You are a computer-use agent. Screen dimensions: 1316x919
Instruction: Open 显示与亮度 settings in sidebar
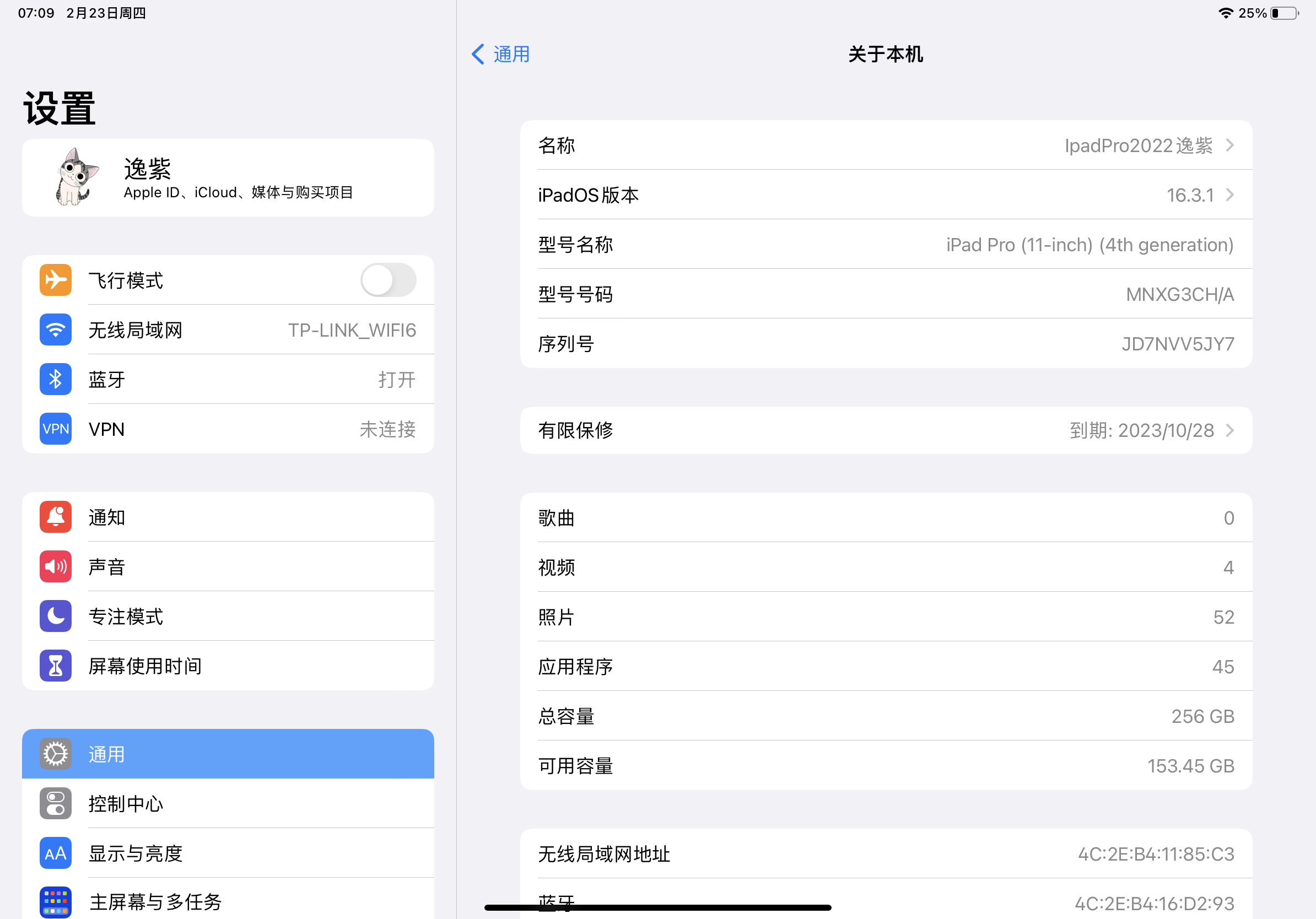coord(228,853)
